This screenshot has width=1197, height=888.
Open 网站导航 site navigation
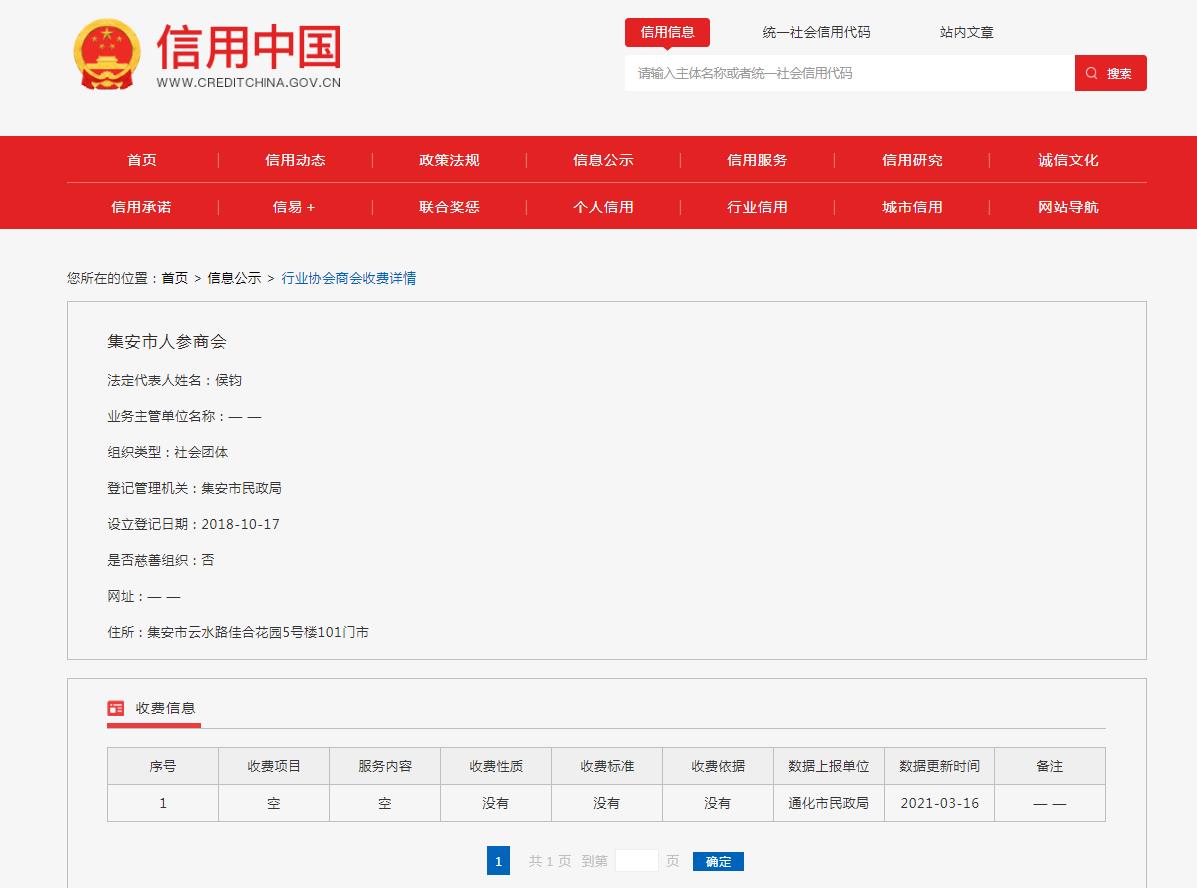pyautogui.click(x=1068, y=207)
